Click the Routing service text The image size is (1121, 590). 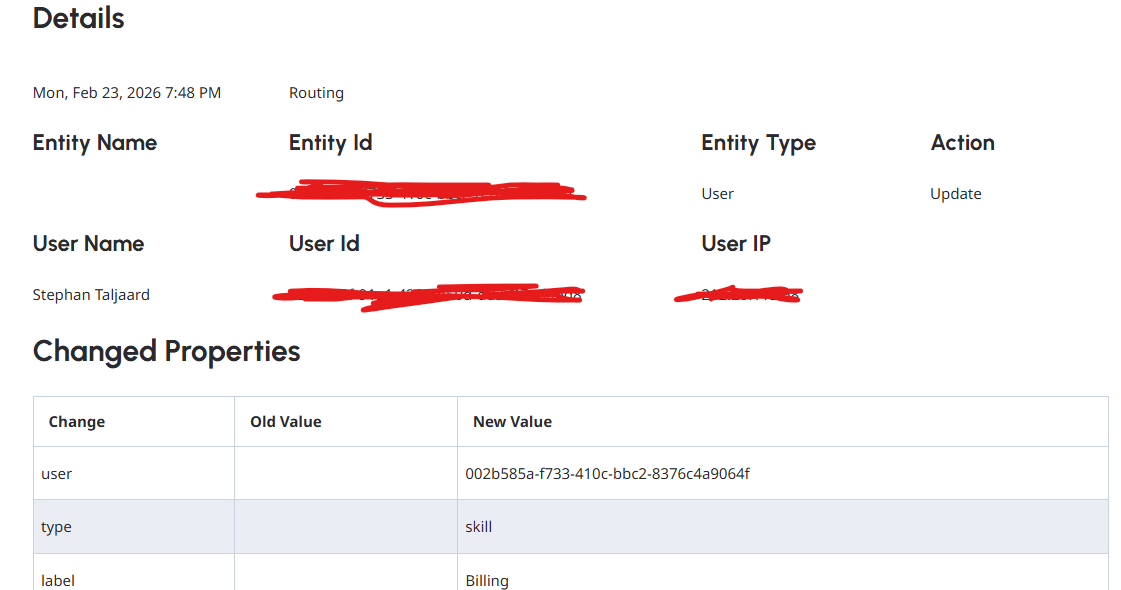[316, 93]
